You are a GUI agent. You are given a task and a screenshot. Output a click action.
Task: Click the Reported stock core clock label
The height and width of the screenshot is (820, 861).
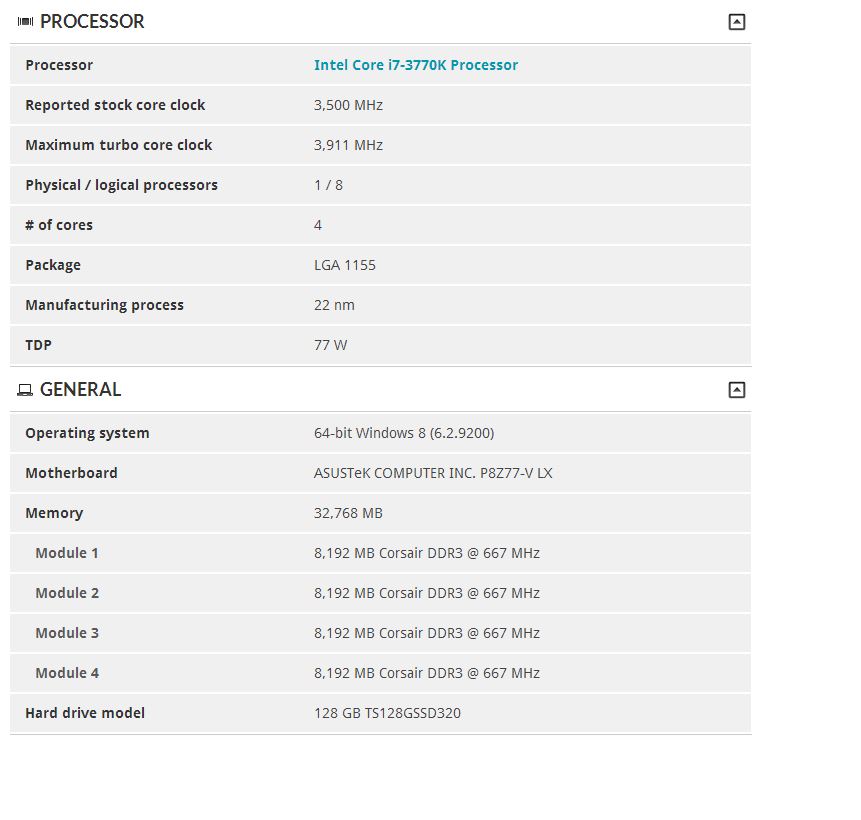click(115, 105)
